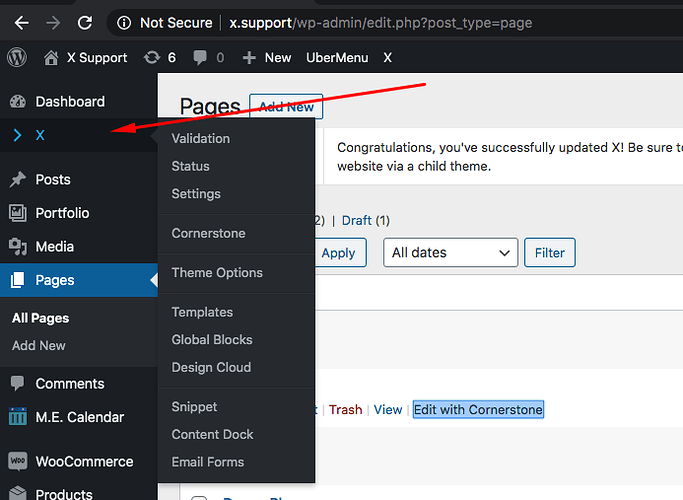Open Email Forms in X submenu
This screenshot has height=500, width=683.
coord(208,462)
